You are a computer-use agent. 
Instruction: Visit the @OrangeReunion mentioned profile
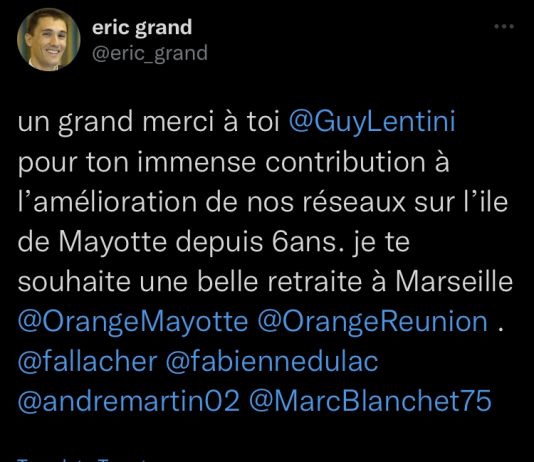tap(373, 322)
